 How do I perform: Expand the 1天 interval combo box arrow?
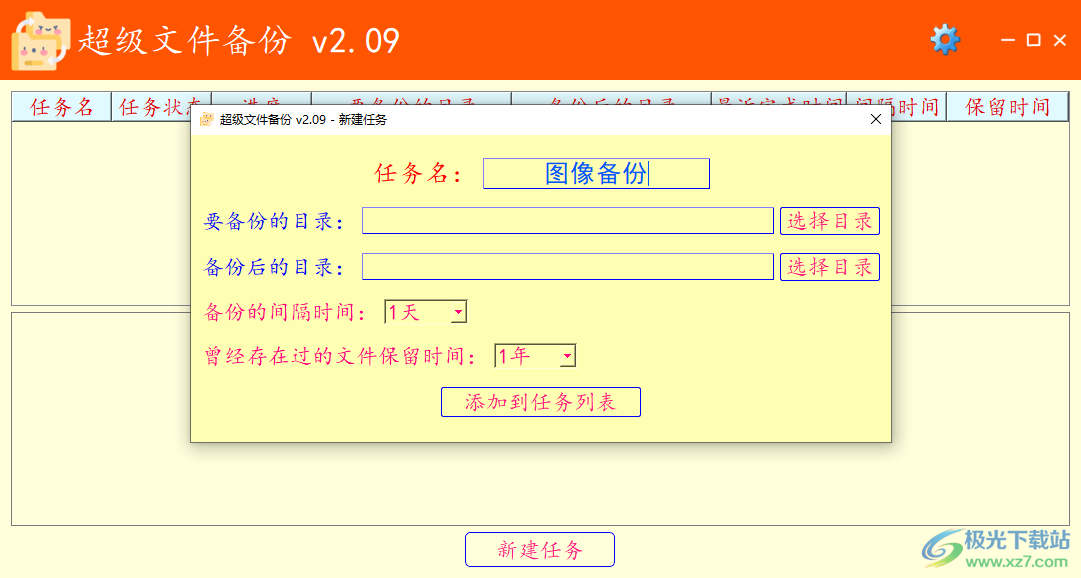(458, 311)
